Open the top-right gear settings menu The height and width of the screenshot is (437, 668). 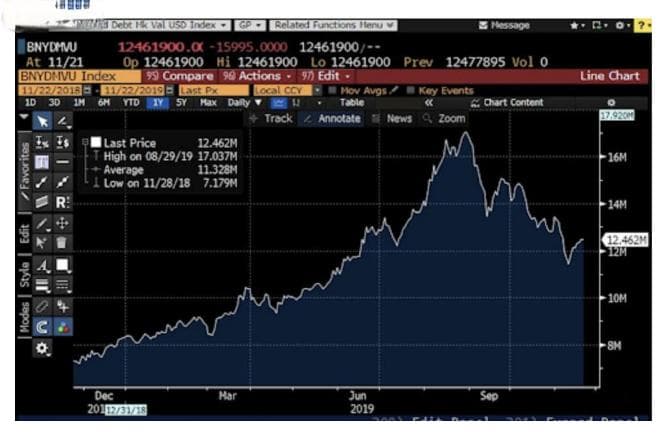click(622, 26)
